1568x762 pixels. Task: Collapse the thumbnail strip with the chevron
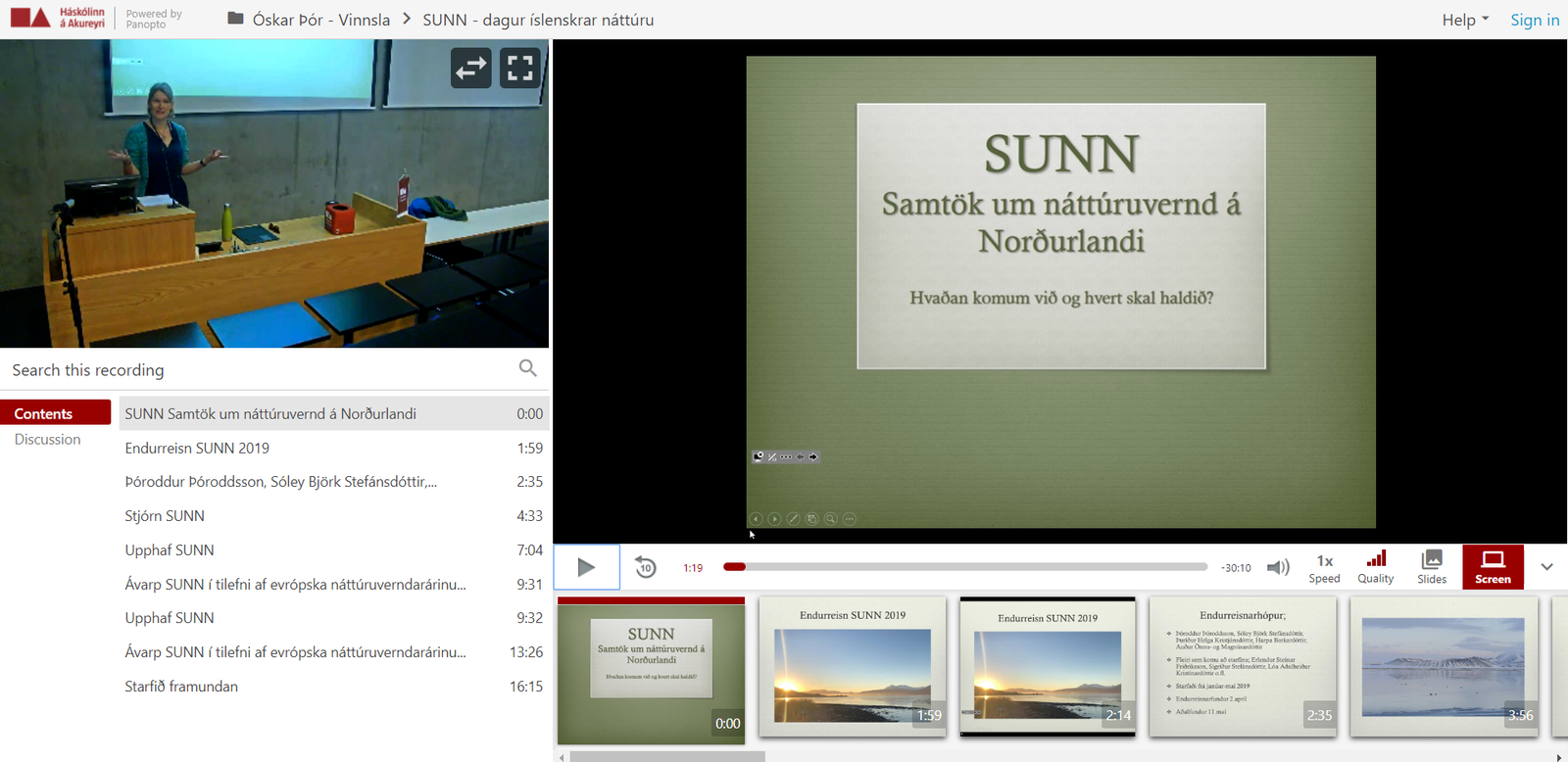1546,566
